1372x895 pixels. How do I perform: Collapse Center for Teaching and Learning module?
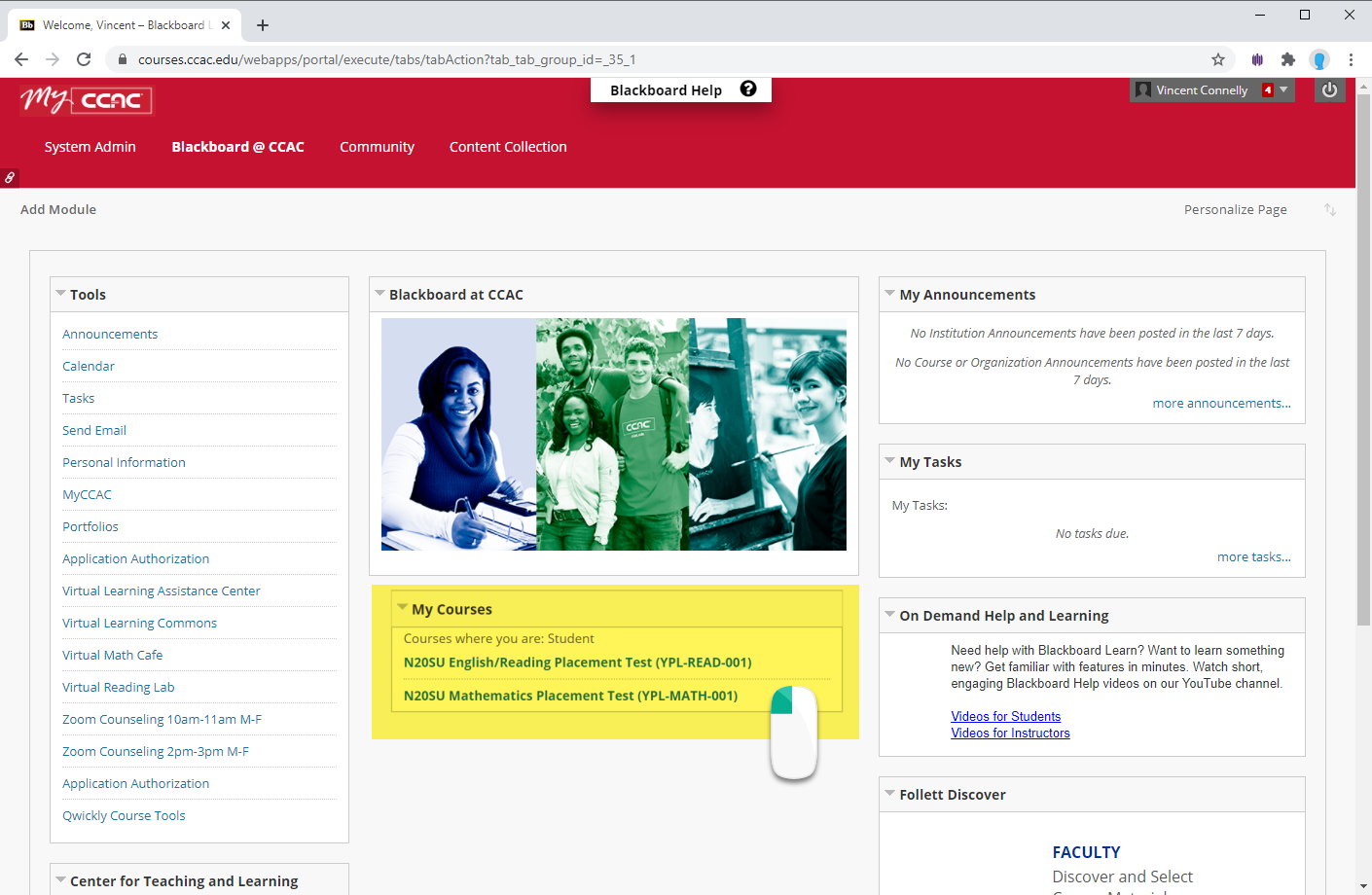(60, 880)
